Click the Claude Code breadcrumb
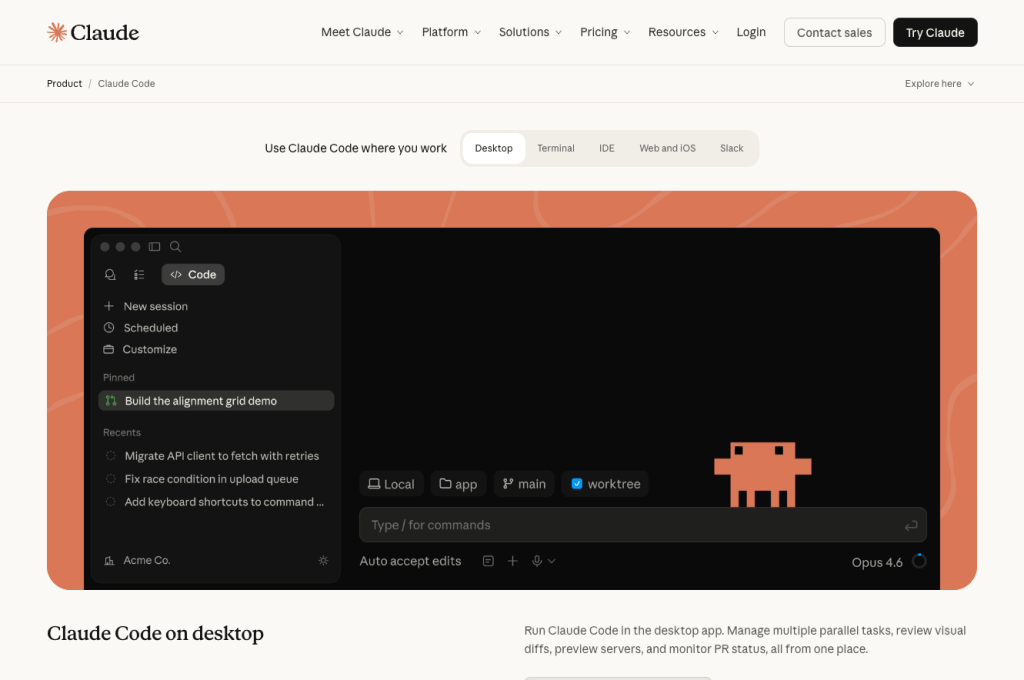The height and width of the screenshot is (680, 1024). point(126,84)
